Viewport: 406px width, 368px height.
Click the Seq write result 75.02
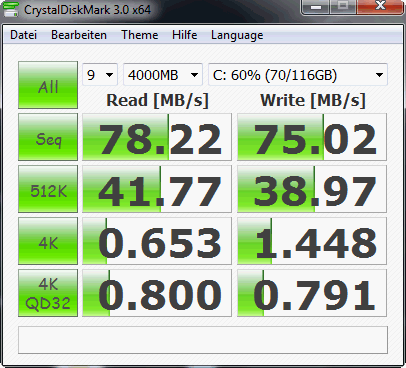(312, 137)
